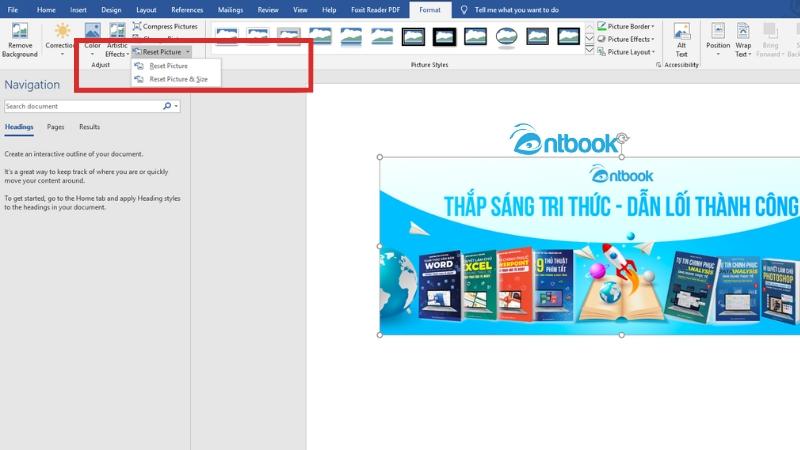Apply the soft oval picture style
This screenshot has height=450, width=800.
506,37
